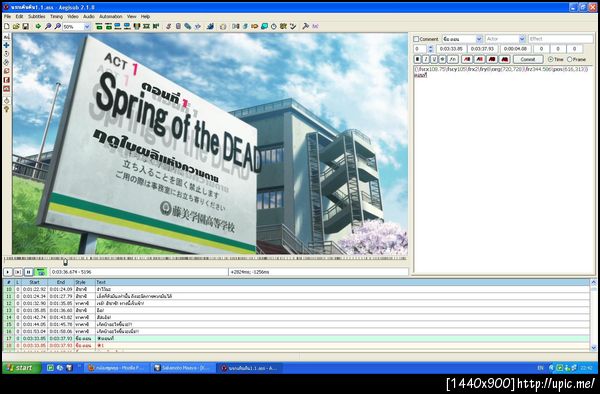Open the Shift Times toolbar icon
The image size is (600, 394).
(236, 26)
